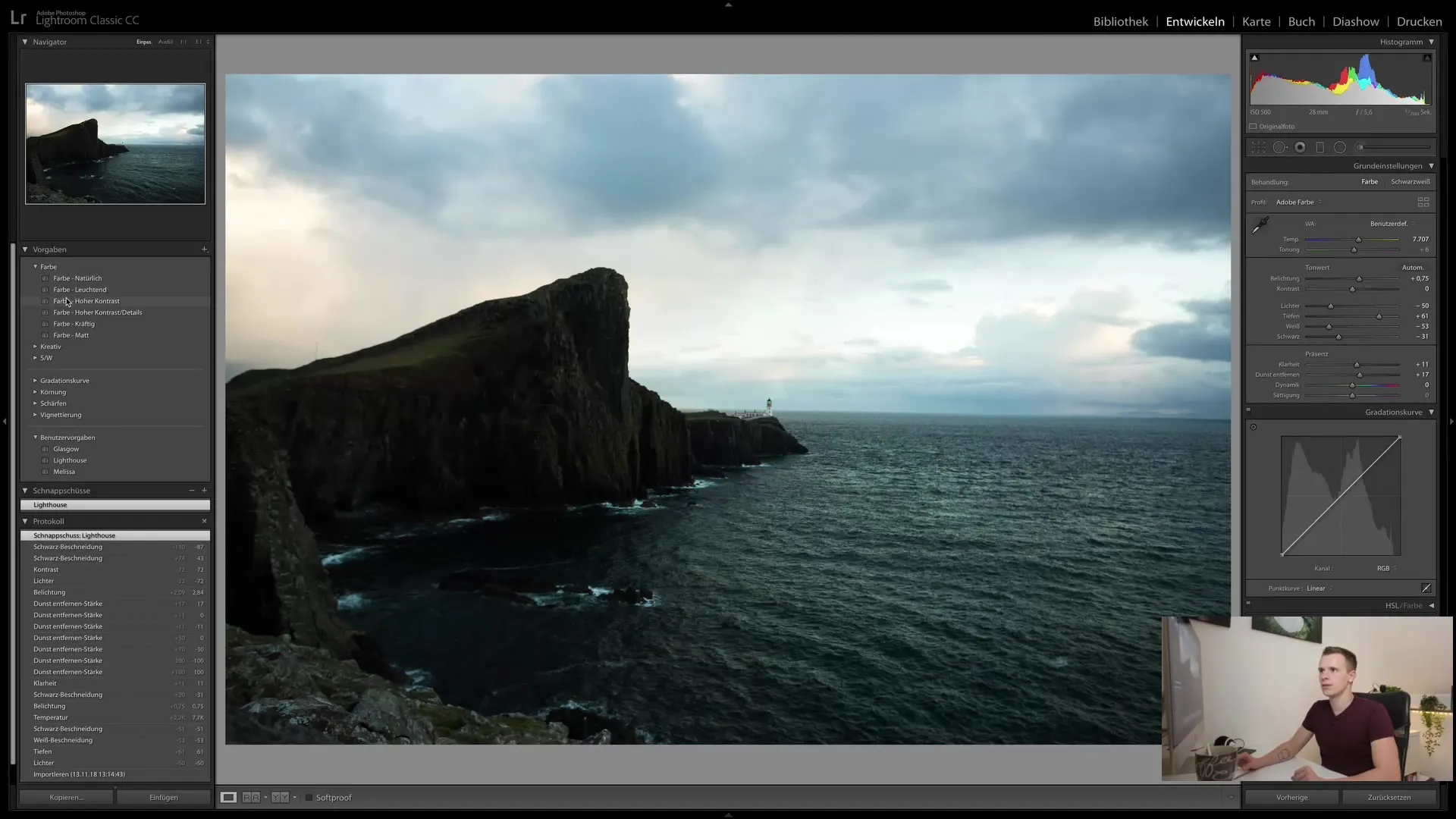Open the Adobe Farbe profile dropdown
Image resolution: width=1456 pixels, height=819 pixels.
tap(1299, 202)
